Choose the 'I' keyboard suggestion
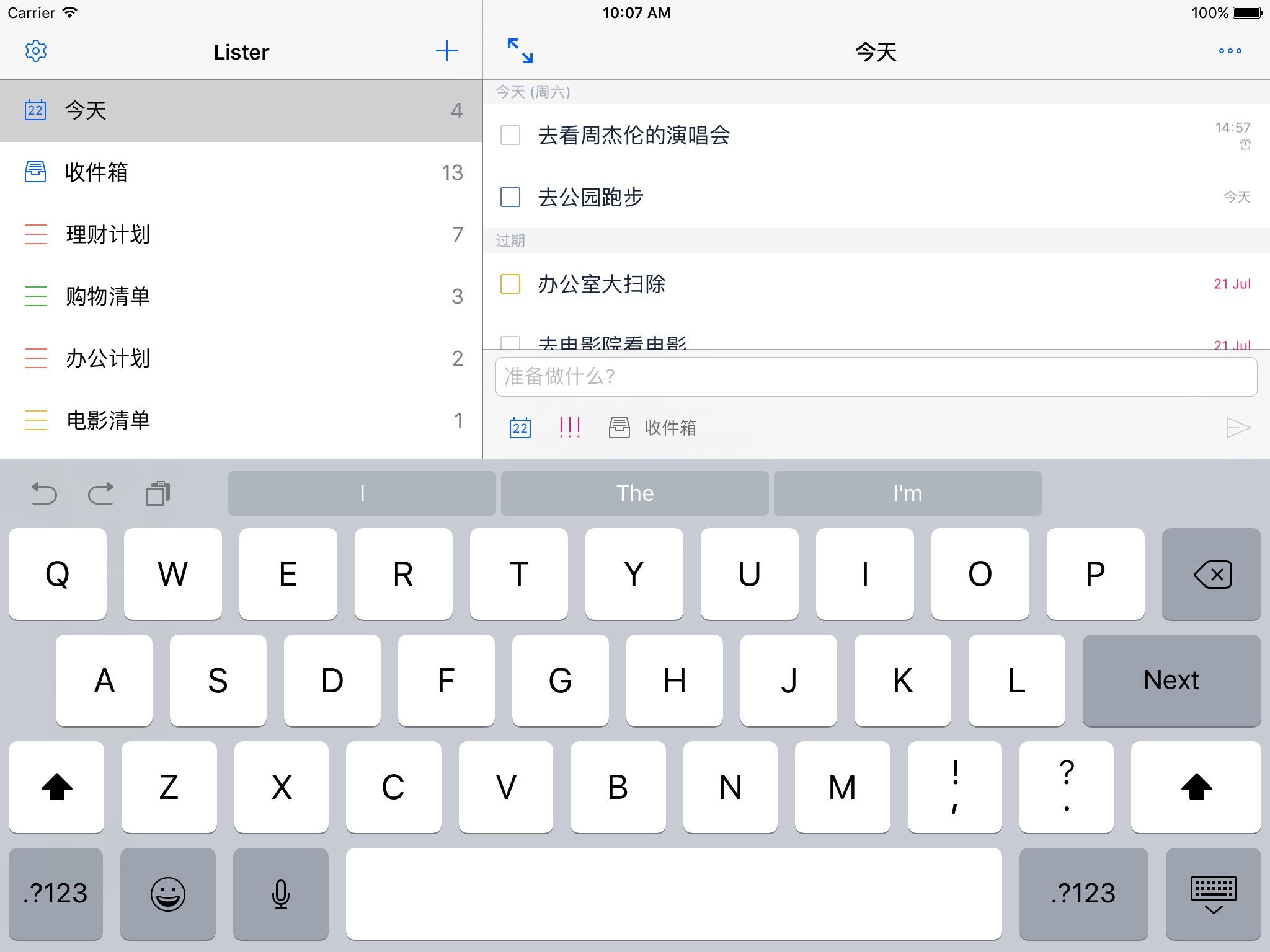Screen dimensions: 1270x952 tap(362, 493)
